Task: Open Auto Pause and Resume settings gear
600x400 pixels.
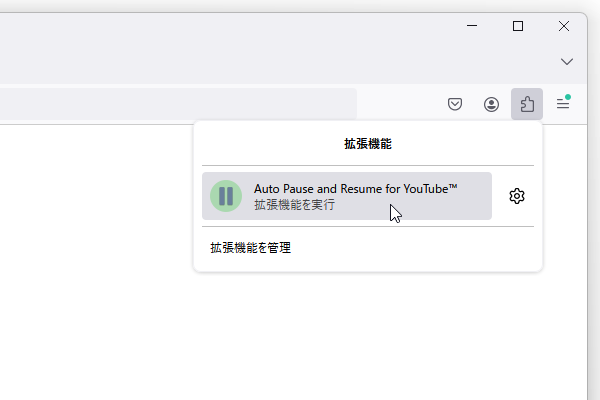Action: pos(517,196)
